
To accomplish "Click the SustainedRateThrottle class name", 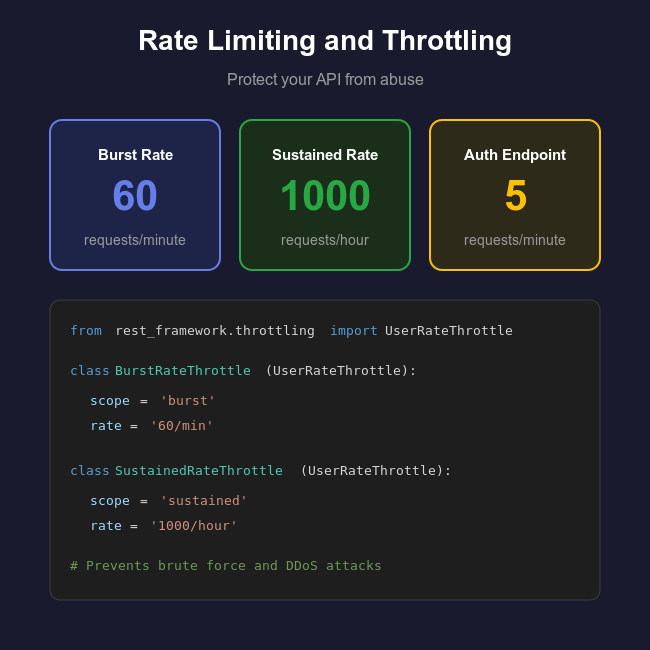I will 199,471.
